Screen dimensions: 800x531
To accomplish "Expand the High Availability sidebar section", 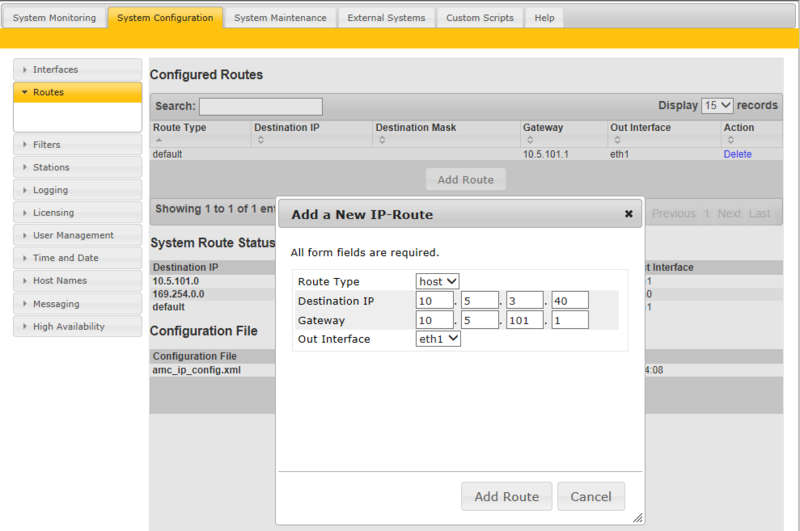I will click(x=77, y=326).
